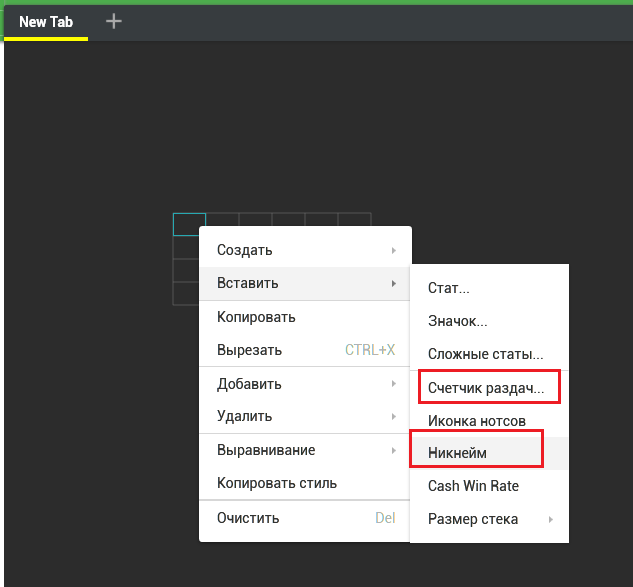
Task: Insert Стат... from the submenu
Action: click(x=489, y=288)
